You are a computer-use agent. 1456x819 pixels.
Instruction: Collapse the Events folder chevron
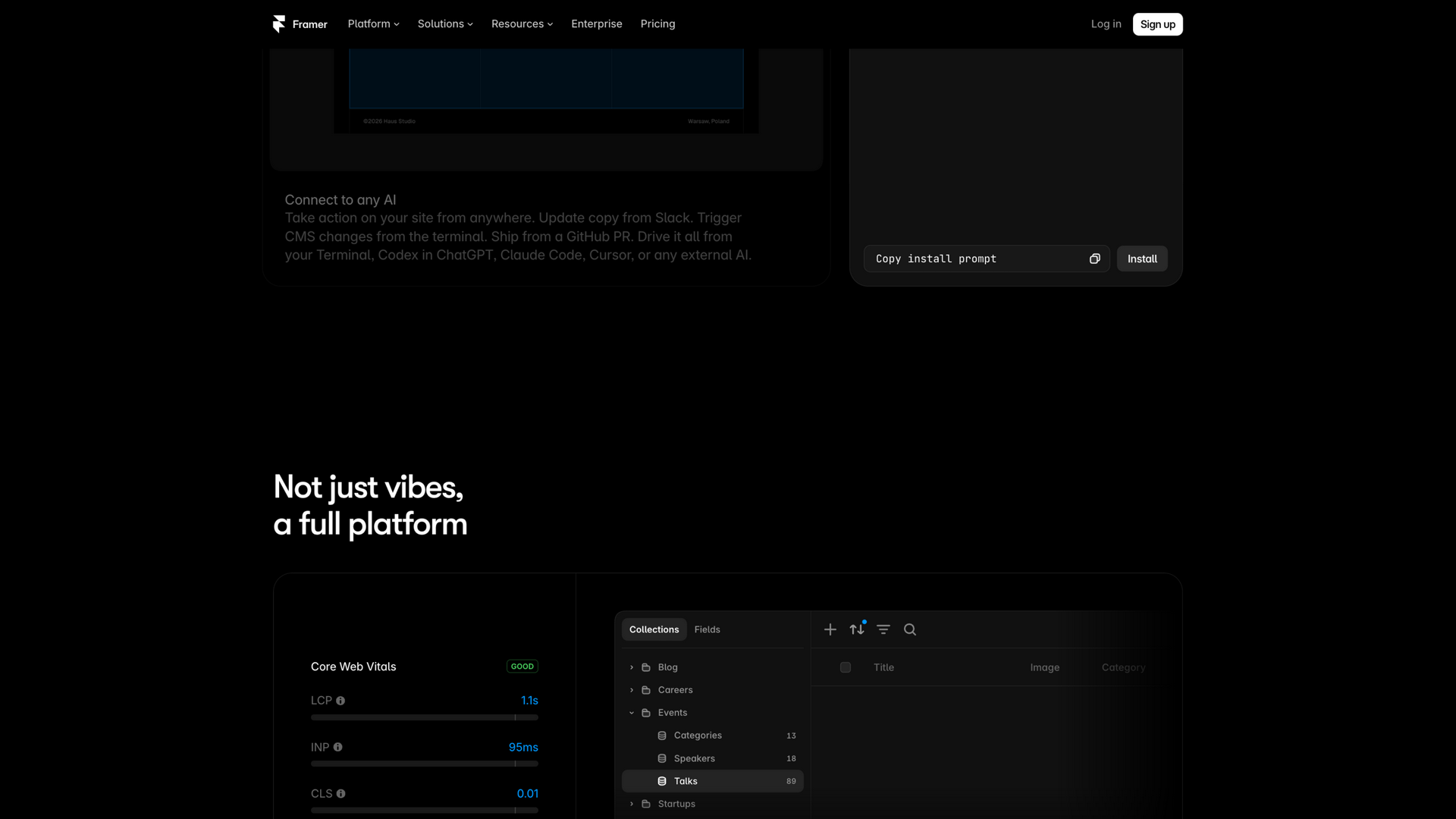coord(632,713)
